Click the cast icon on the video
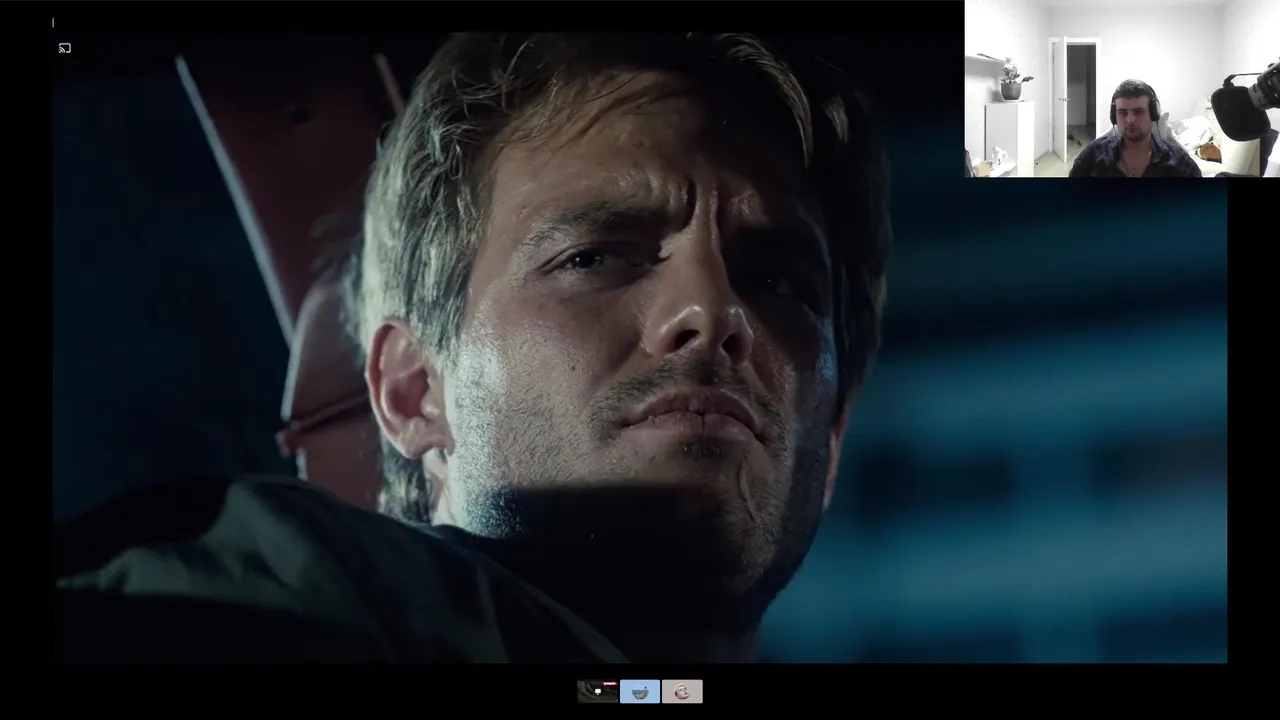Image resolution: width=1280 pixels, height=720 pixels. [65, 48]
